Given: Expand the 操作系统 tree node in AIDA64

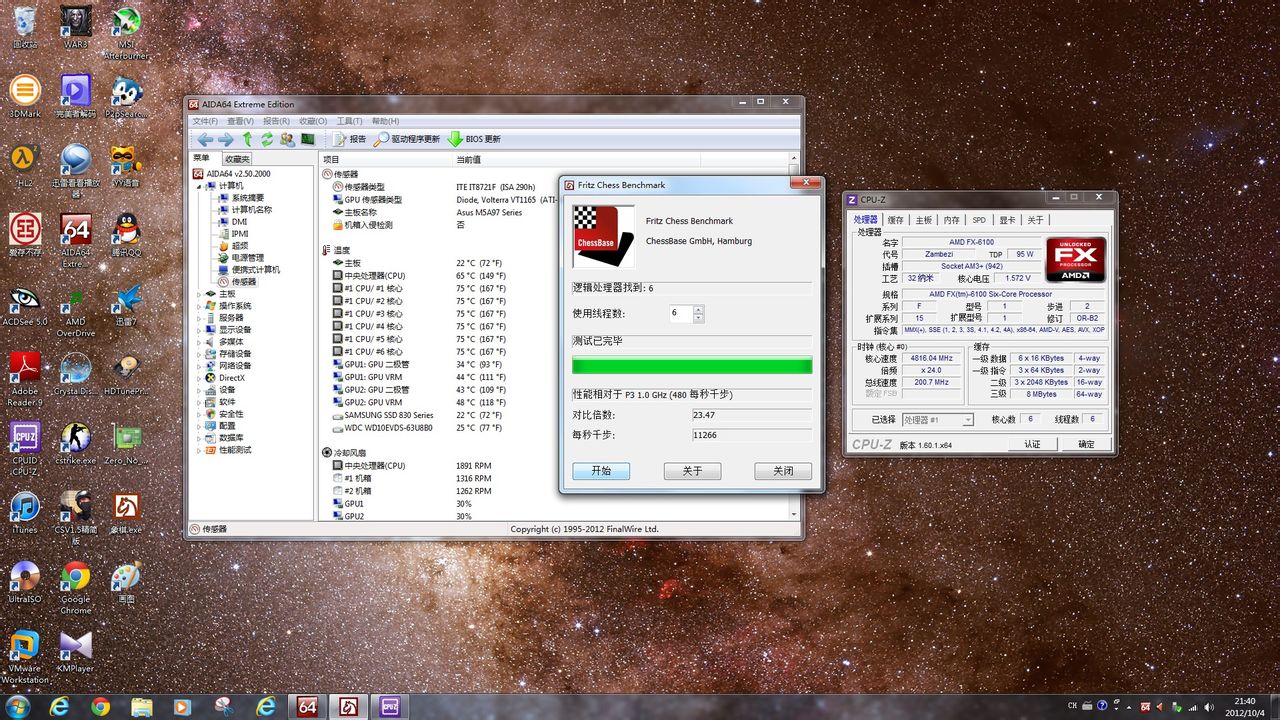Looking at the screenshot, I should tap(199, 306).
